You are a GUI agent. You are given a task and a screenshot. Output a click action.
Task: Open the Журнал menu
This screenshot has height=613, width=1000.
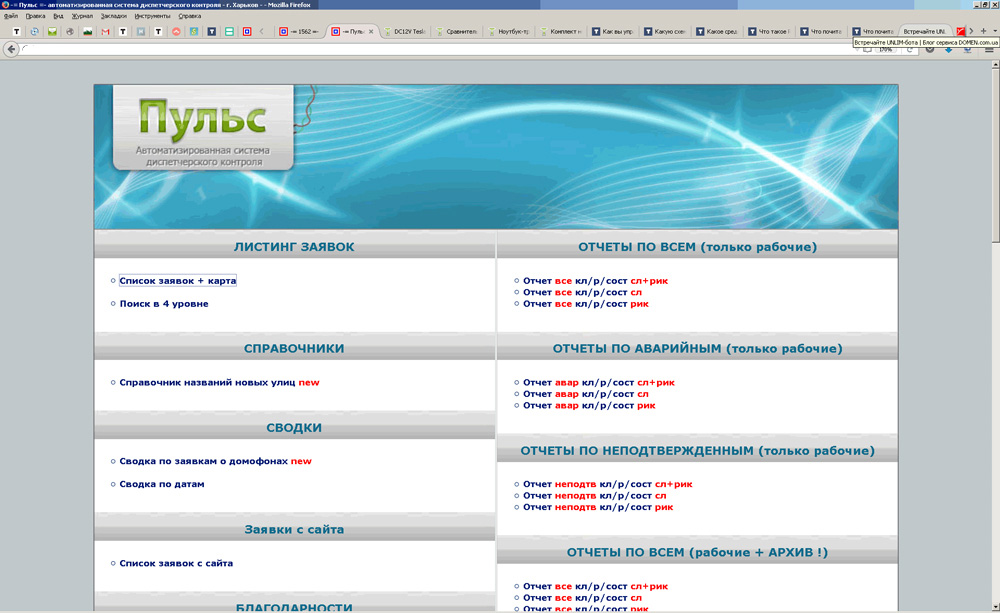pyautogui.click(x=82, y=16)
